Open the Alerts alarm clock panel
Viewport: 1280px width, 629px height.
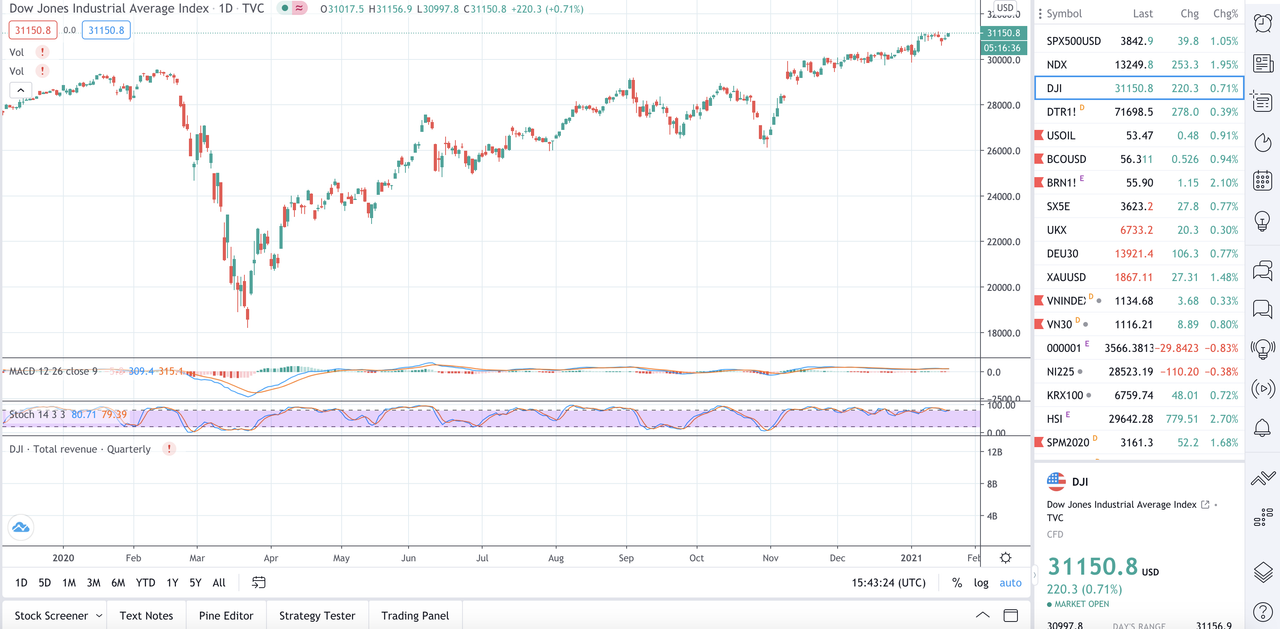click(x=1262, y=22)
